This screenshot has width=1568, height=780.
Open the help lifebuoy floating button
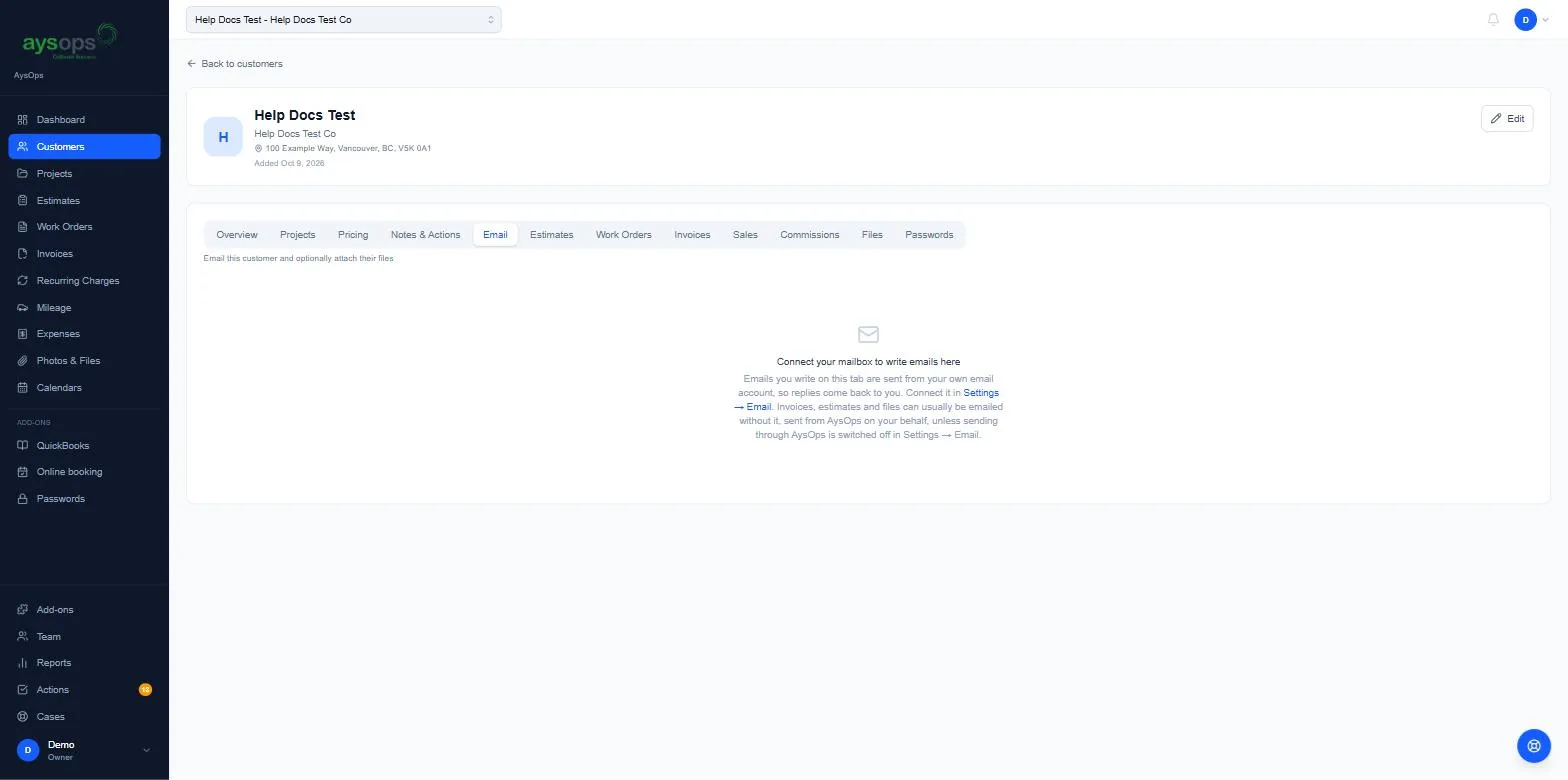(1534, 746)
